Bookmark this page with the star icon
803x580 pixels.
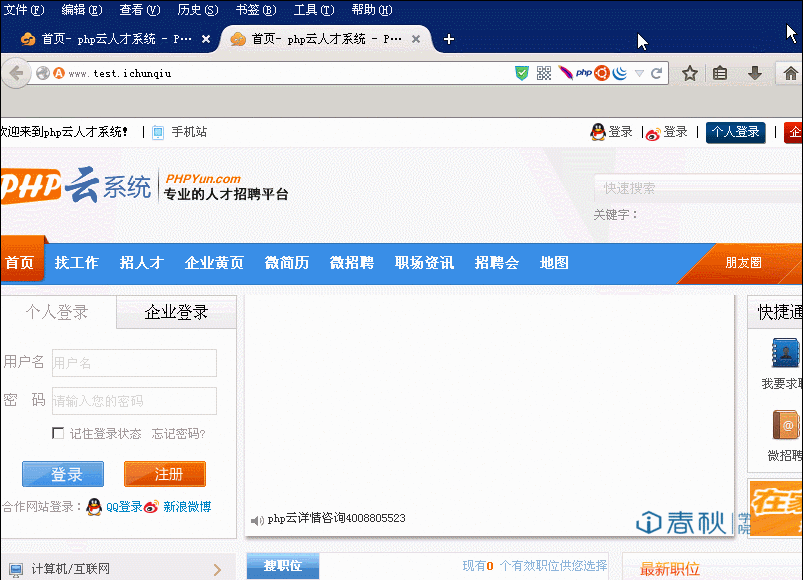click(689, 73)
